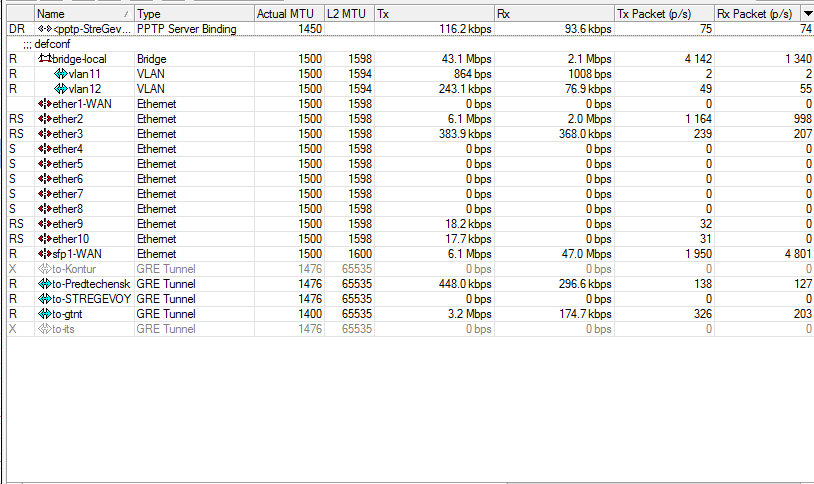The image size is (814, 484).
Task: Sort by the L2 MTU column header
Action: [349, 14]
